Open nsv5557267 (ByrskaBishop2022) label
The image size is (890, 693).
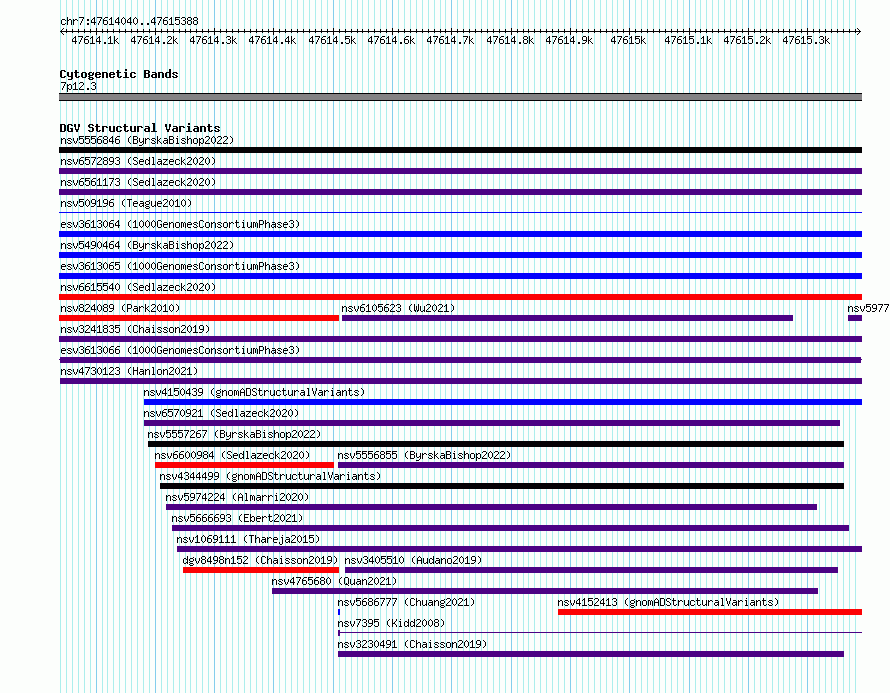(x=234, y=434)
